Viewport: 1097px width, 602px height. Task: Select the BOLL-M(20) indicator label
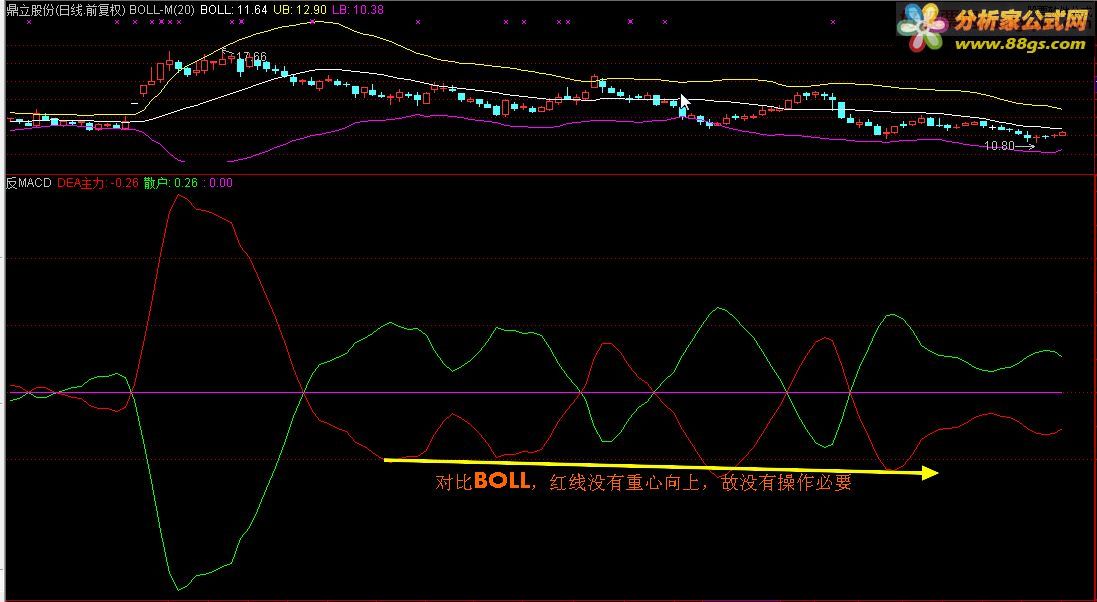pyautogui.click(x=162, y=10)
